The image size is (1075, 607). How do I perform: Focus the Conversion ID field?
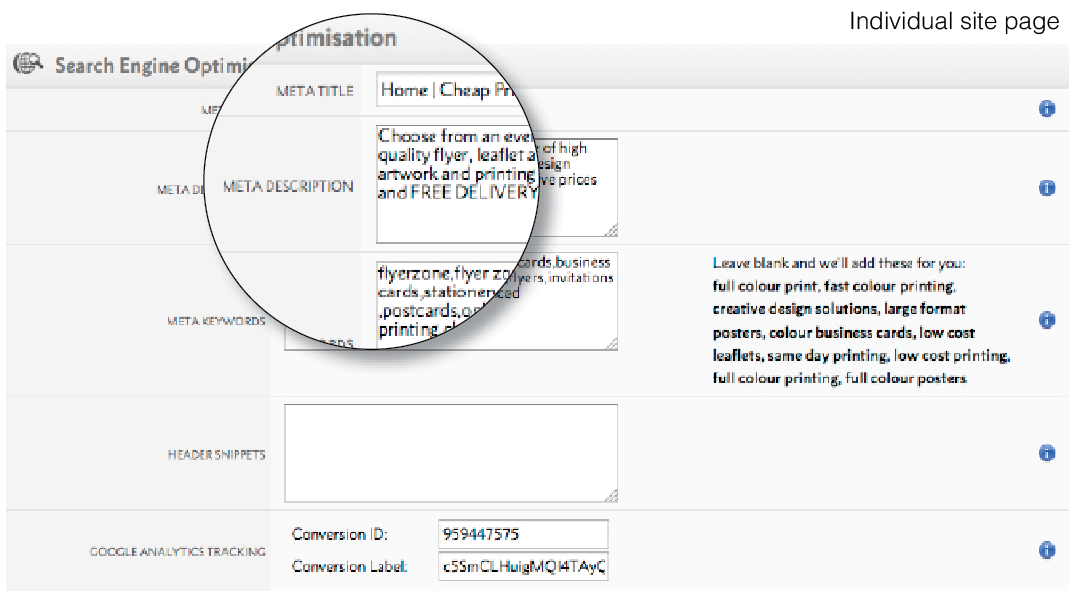(522, 534)
